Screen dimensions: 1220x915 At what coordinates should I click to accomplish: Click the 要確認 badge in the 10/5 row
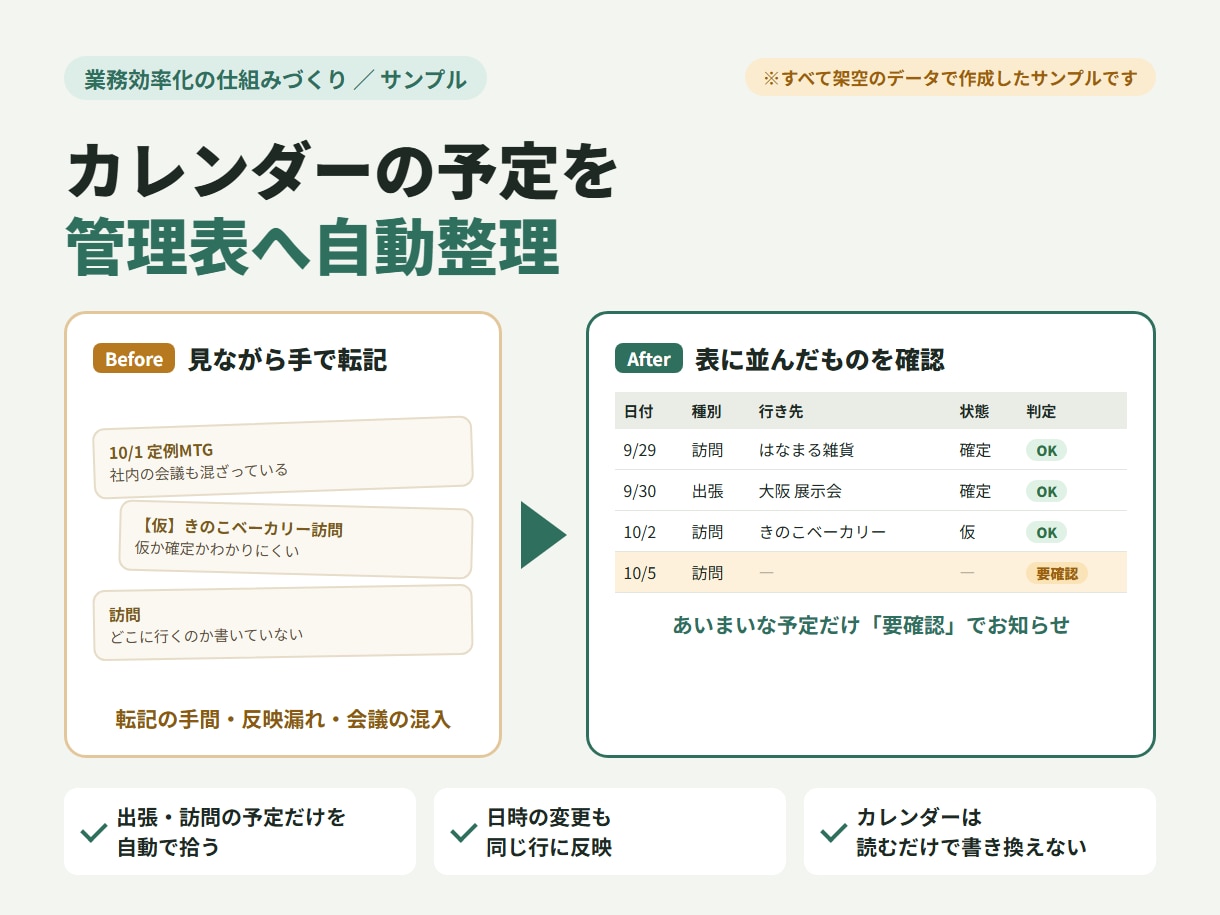point(1056,573)
